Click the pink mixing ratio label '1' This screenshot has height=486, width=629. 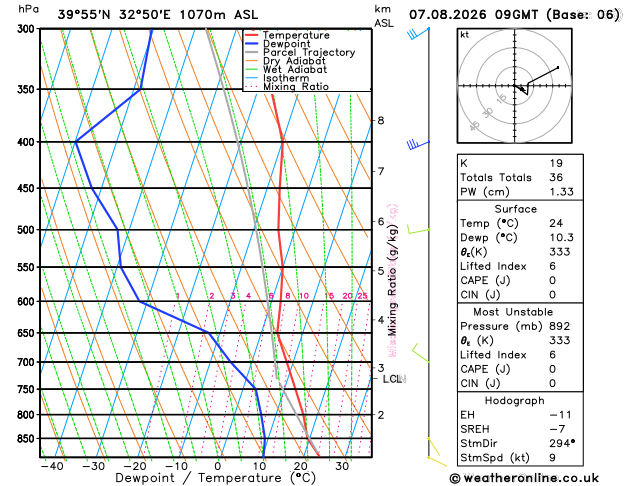(178, 296)
